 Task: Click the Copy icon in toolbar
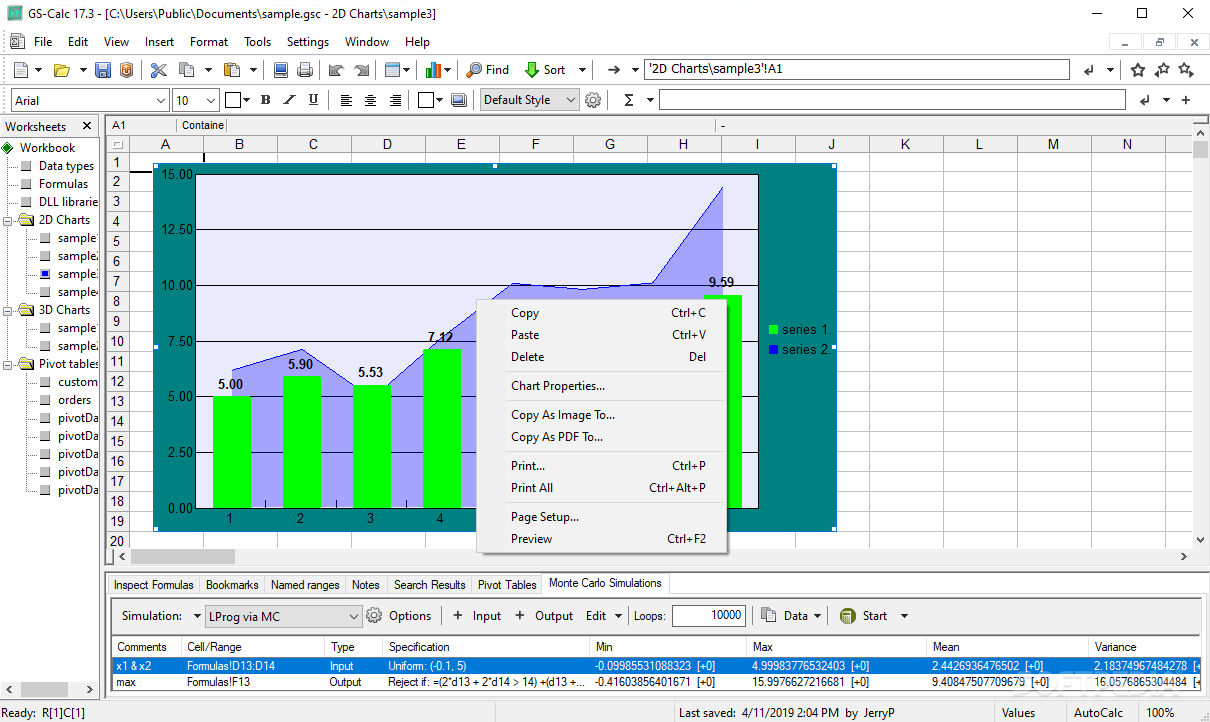point(187,70)
